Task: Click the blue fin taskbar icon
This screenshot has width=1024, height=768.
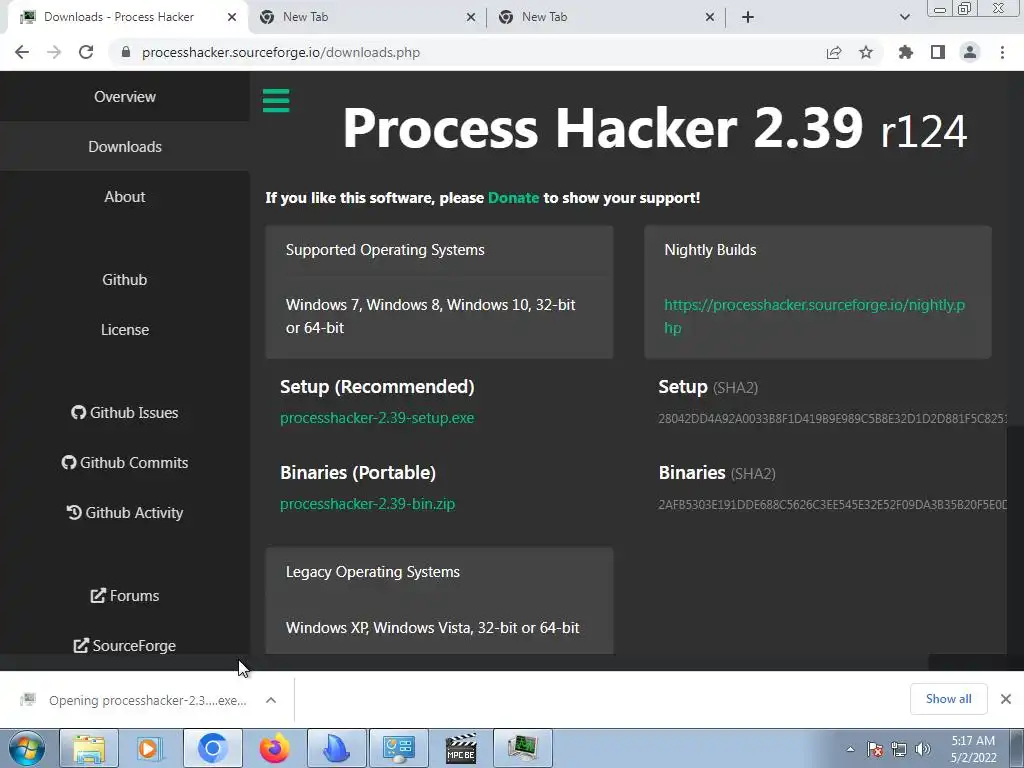Action: tap(336, 748)
